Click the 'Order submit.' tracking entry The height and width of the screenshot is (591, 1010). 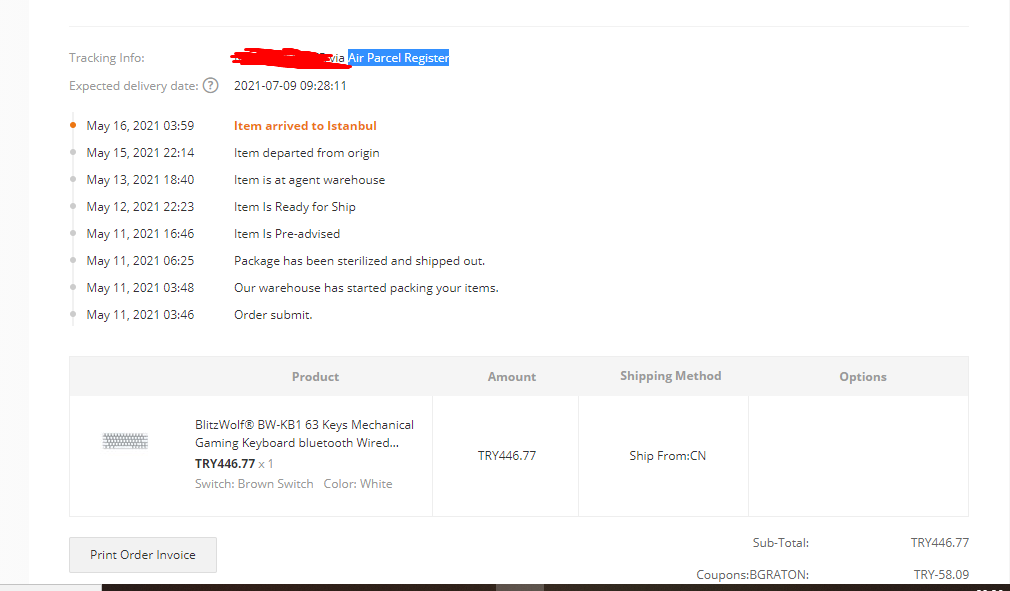273,315
